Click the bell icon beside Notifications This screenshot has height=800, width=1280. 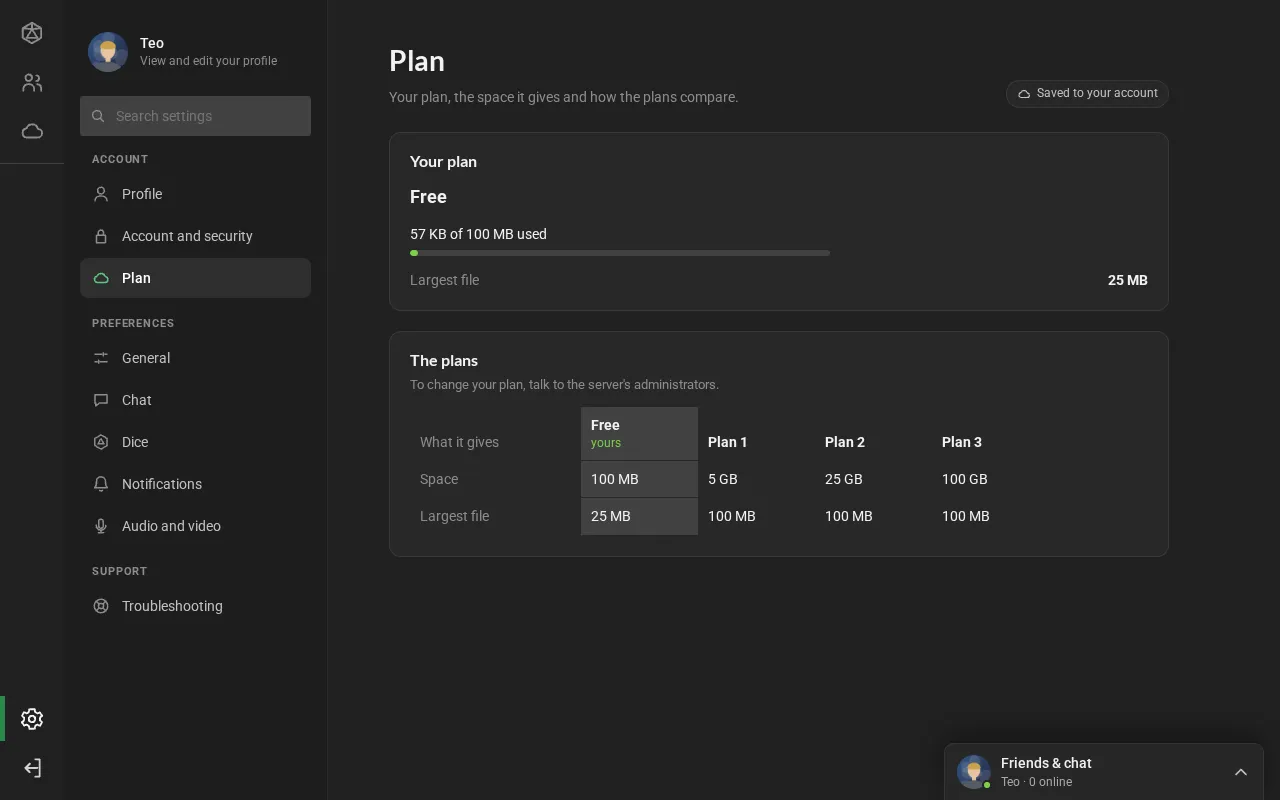click(x=101, y=484)
